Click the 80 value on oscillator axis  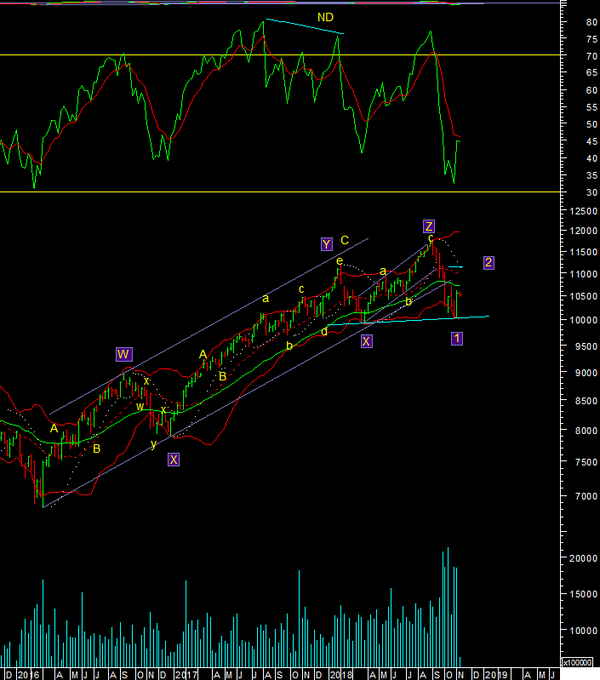coord(579,21)
